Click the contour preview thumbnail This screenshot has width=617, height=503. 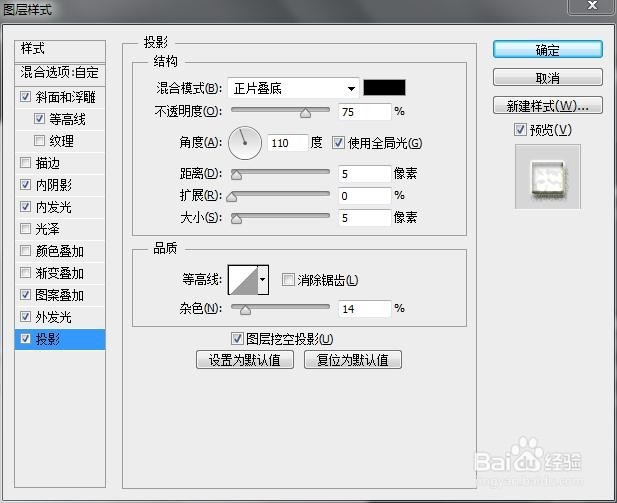pos(243,280)
